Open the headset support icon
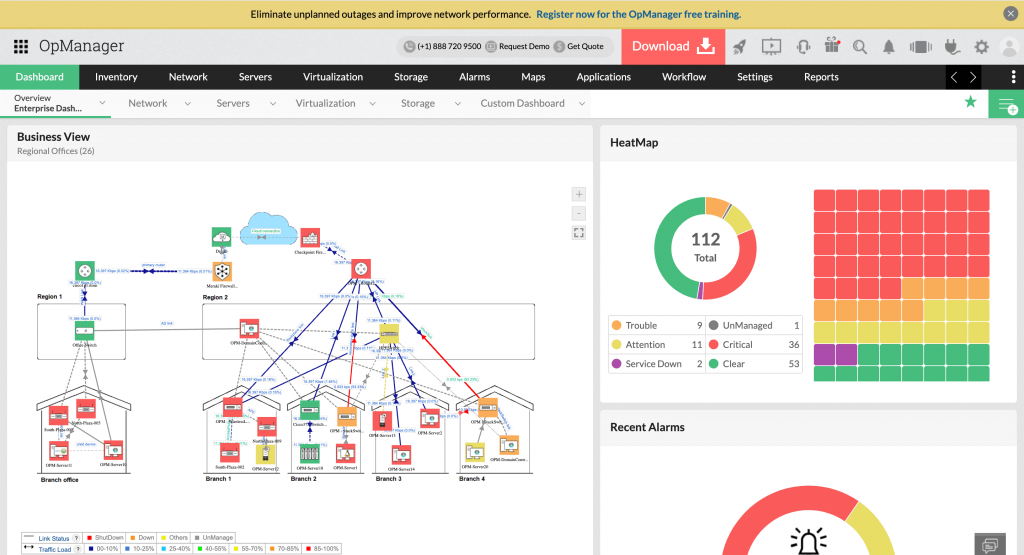The height and width of the screenshot is (555, 1024). click(802, 47)
